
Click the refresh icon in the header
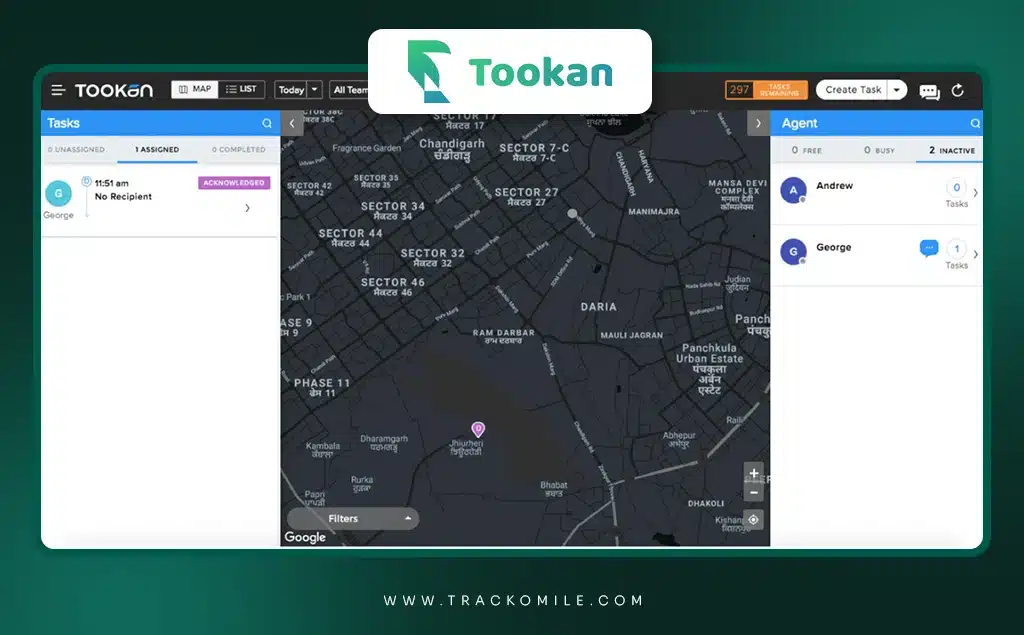click(x=957, y=90)
